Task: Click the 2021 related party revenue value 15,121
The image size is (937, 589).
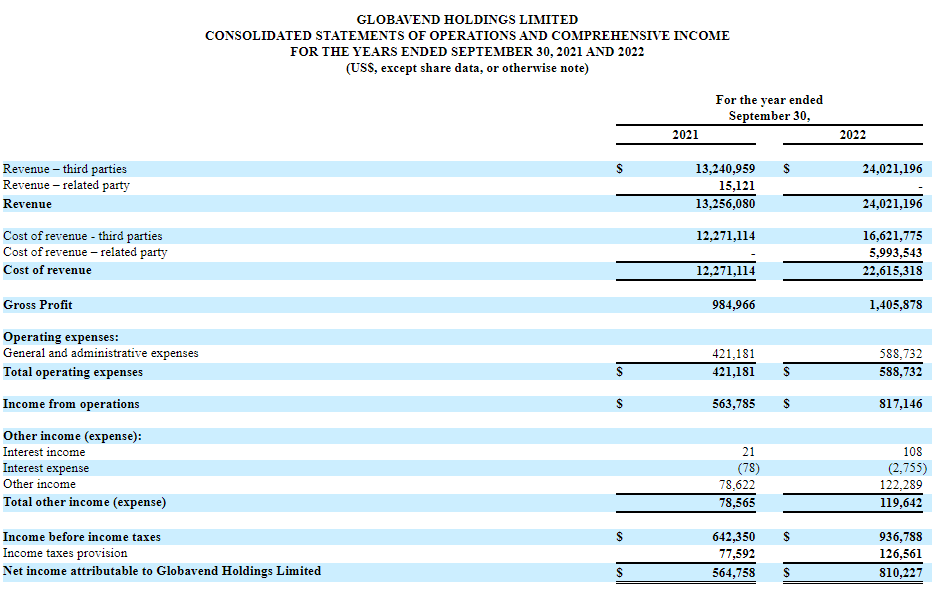Action: click(736, 185)
